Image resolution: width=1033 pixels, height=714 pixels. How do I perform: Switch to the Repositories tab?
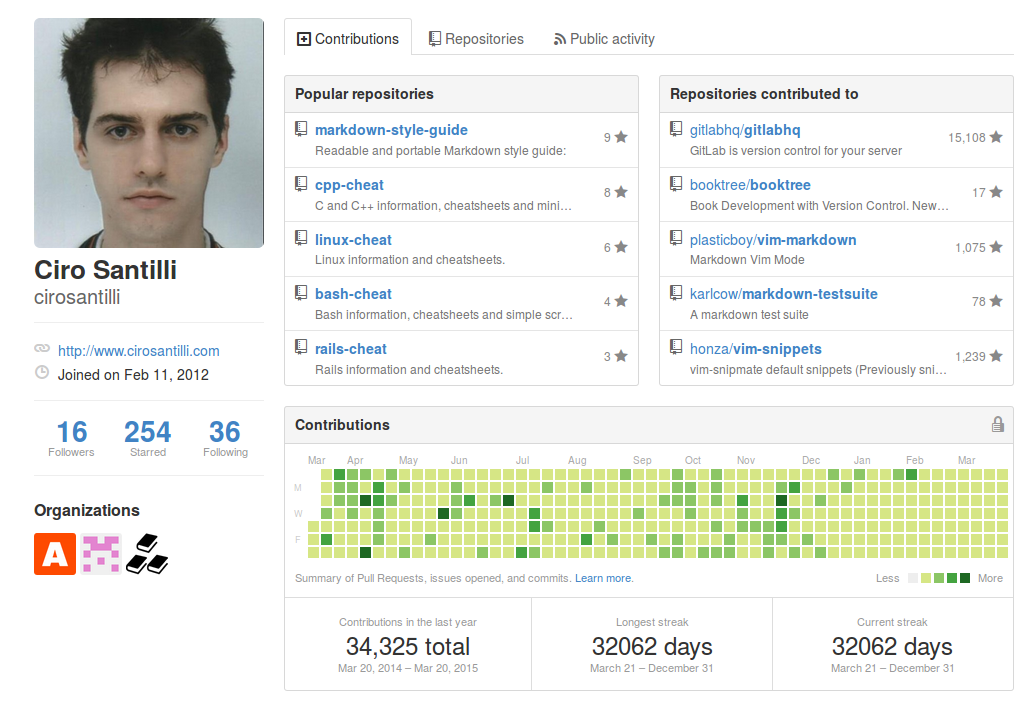click(476, 39)
